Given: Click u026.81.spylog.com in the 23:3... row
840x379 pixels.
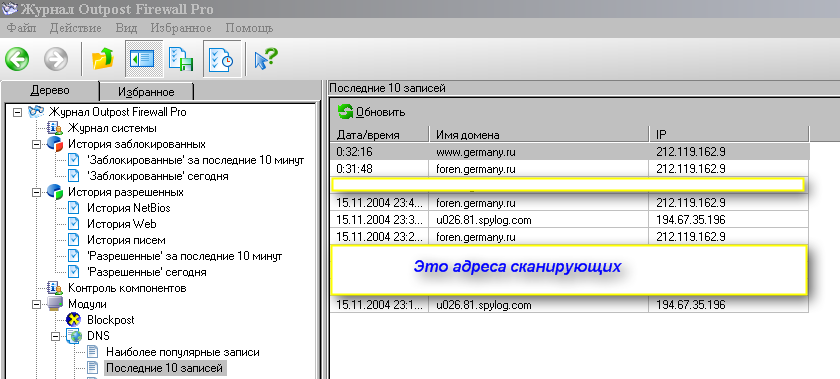Looking at the screenshot, I should coord(484,220).
